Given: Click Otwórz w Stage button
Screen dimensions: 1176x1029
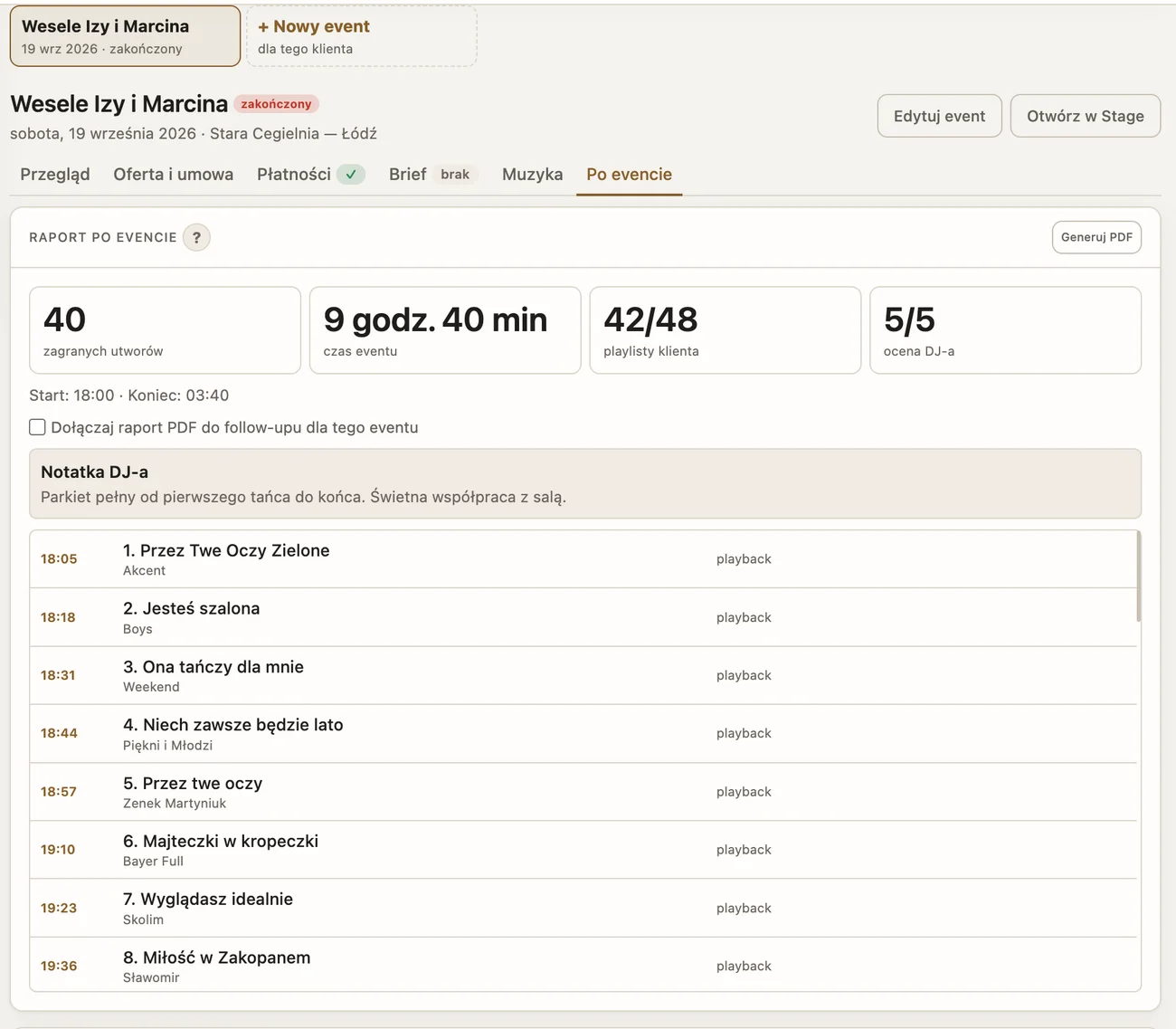Looking at the screenshot, I should coord(1086,116).
